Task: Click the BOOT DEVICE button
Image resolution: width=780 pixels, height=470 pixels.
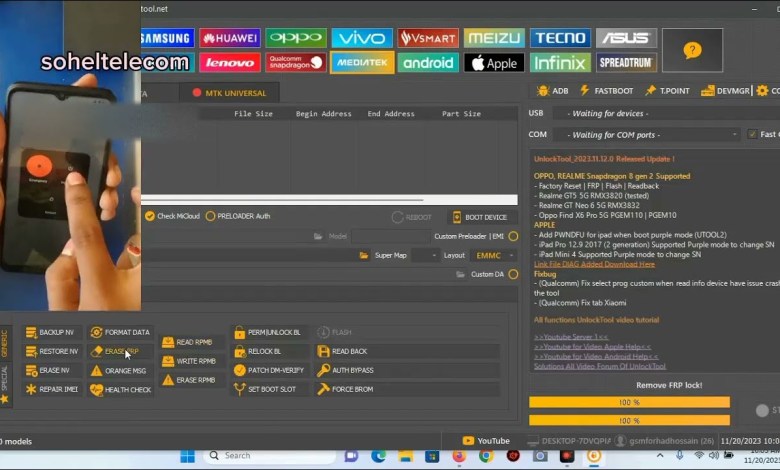Action: click(x=480, y=217)
